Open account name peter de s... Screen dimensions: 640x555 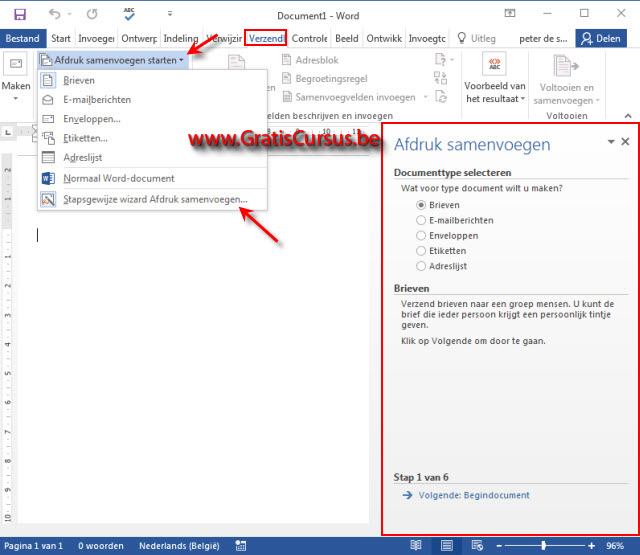click(543, 39)
